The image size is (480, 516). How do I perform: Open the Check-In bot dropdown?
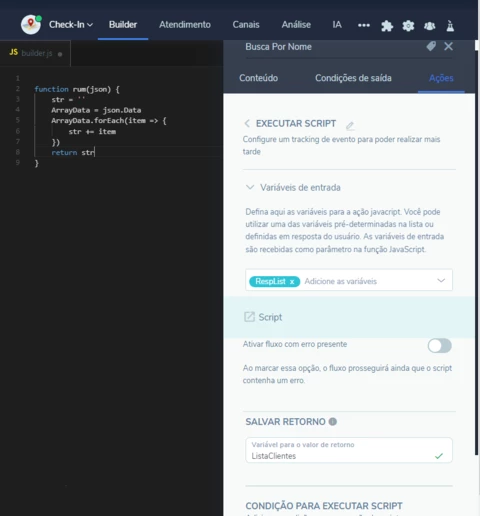click(71, 25)
